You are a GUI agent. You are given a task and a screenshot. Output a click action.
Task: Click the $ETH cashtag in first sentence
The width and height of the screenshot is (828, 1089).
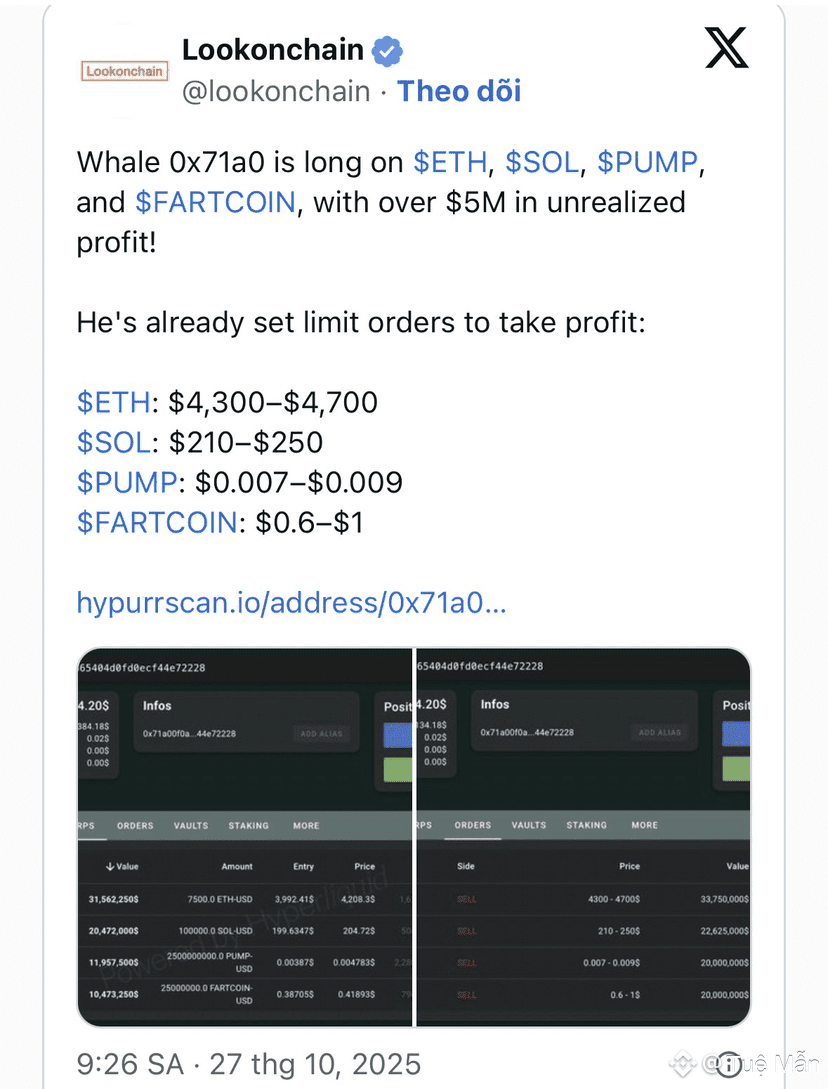point(450,163)
